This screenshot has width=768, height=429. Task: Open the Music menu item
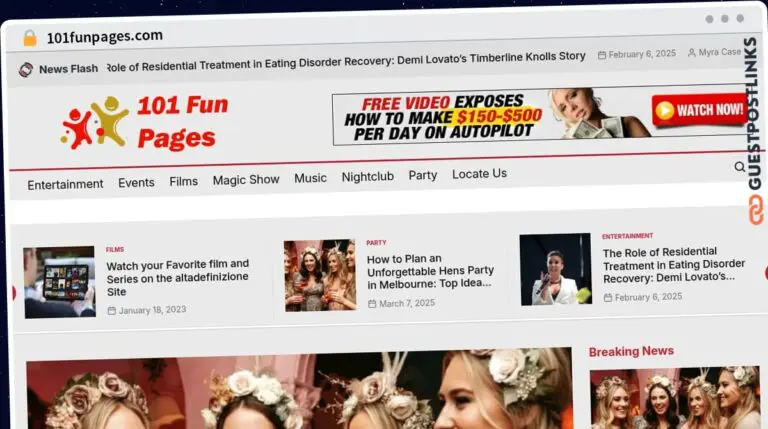click(x=310, y=178)
